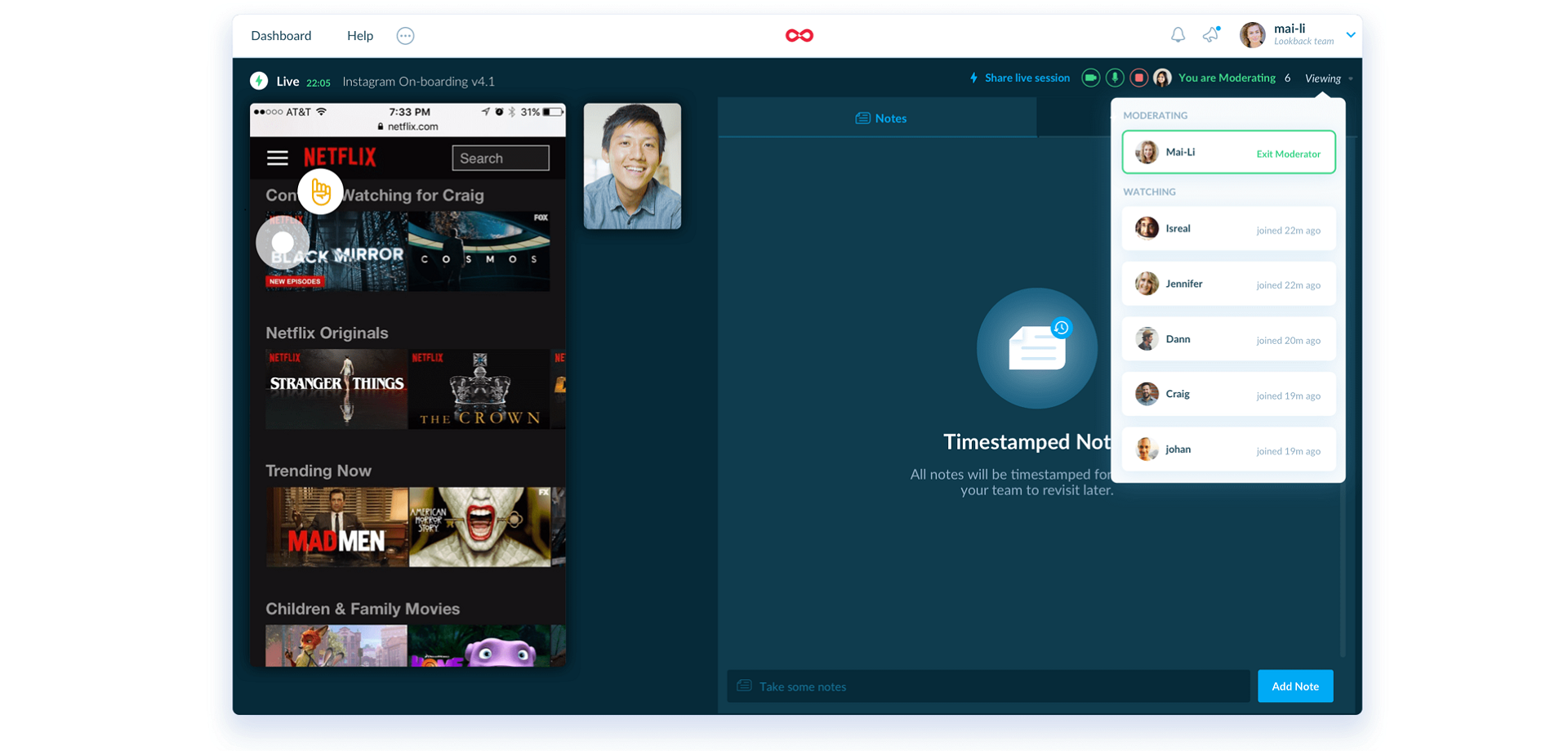Open The Crown thumbnail

[x=479, y=389]
